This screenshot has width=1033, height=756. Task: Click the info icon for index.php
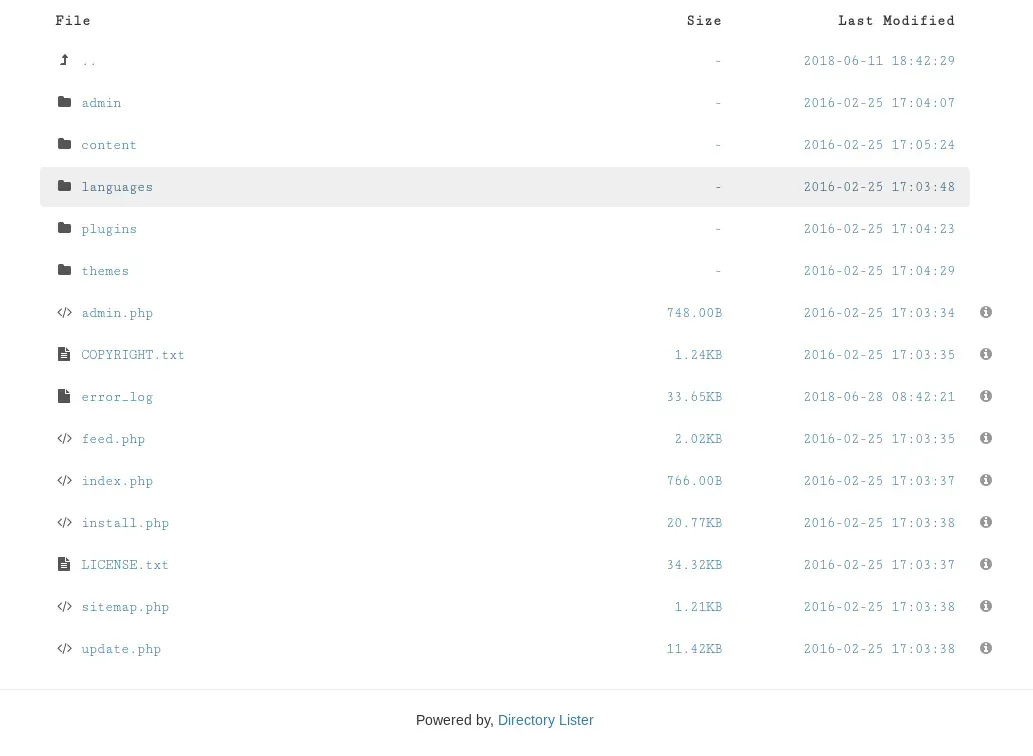pos(986,481)
